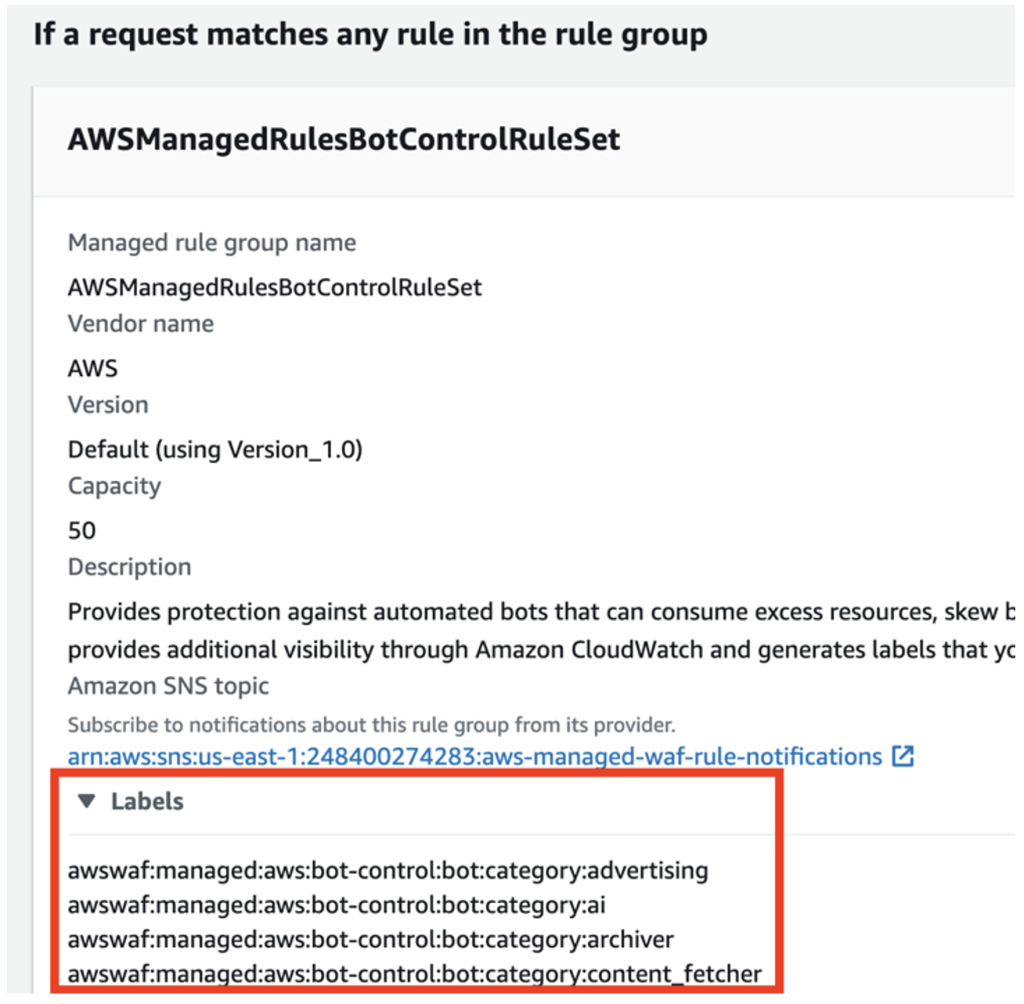Expand the Labels header row
Viewport: 1024px width, 1004px height.
click(x=148, y=801)
